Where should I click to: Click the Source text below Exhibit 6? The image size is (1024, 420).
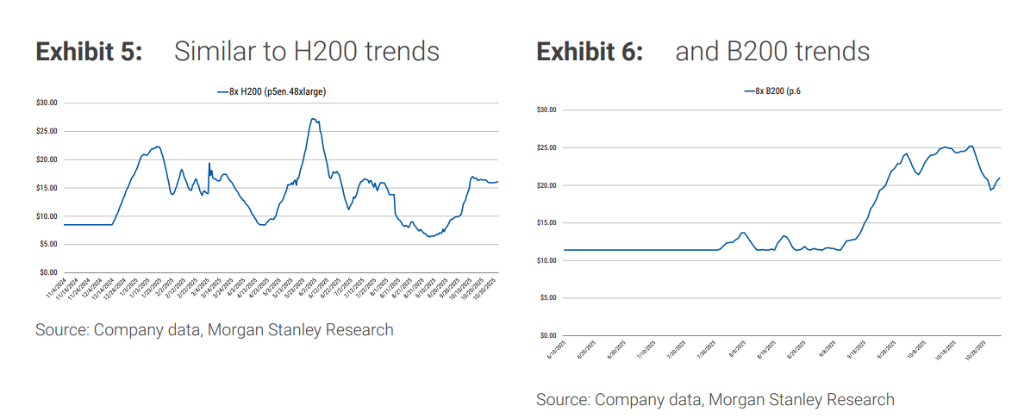715,400
